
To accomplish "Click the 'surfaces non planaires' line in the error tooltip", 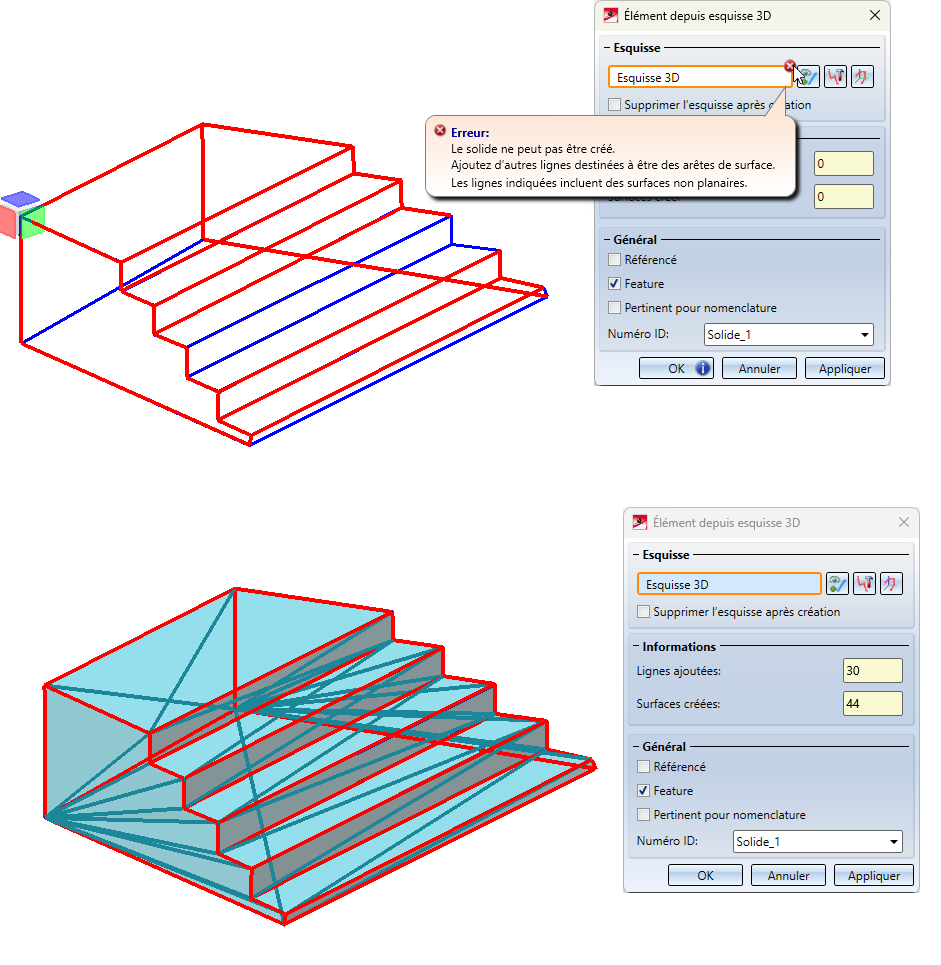I will [599, 183].
